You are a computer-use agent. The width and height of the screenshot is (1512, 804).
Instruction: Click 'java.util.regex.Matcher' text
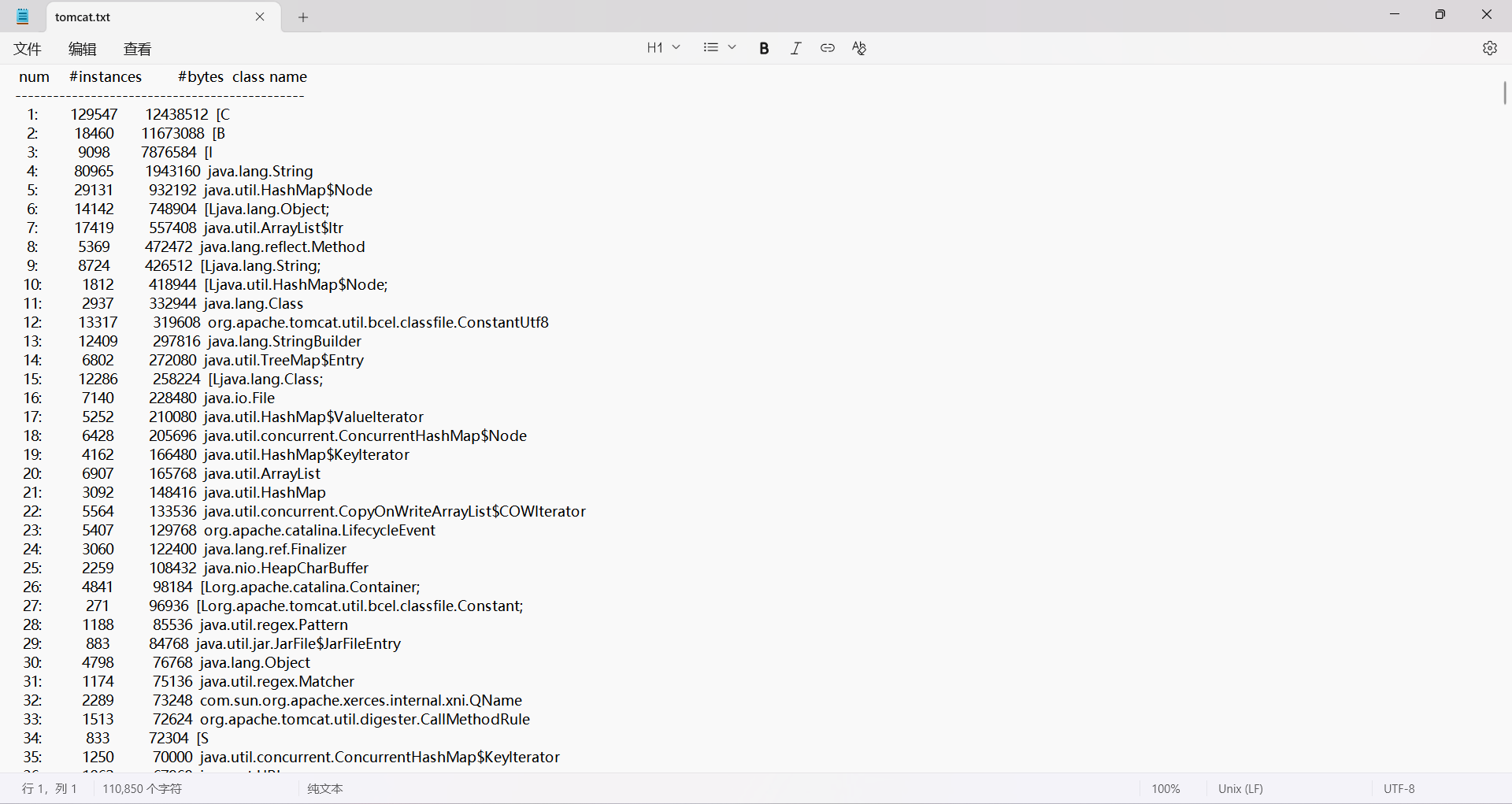[x=277, y=681]
